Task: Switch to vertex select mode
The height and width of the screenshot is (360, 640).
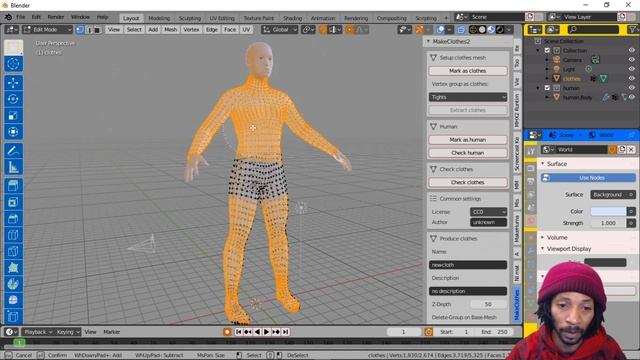Action: click(80, 30)
